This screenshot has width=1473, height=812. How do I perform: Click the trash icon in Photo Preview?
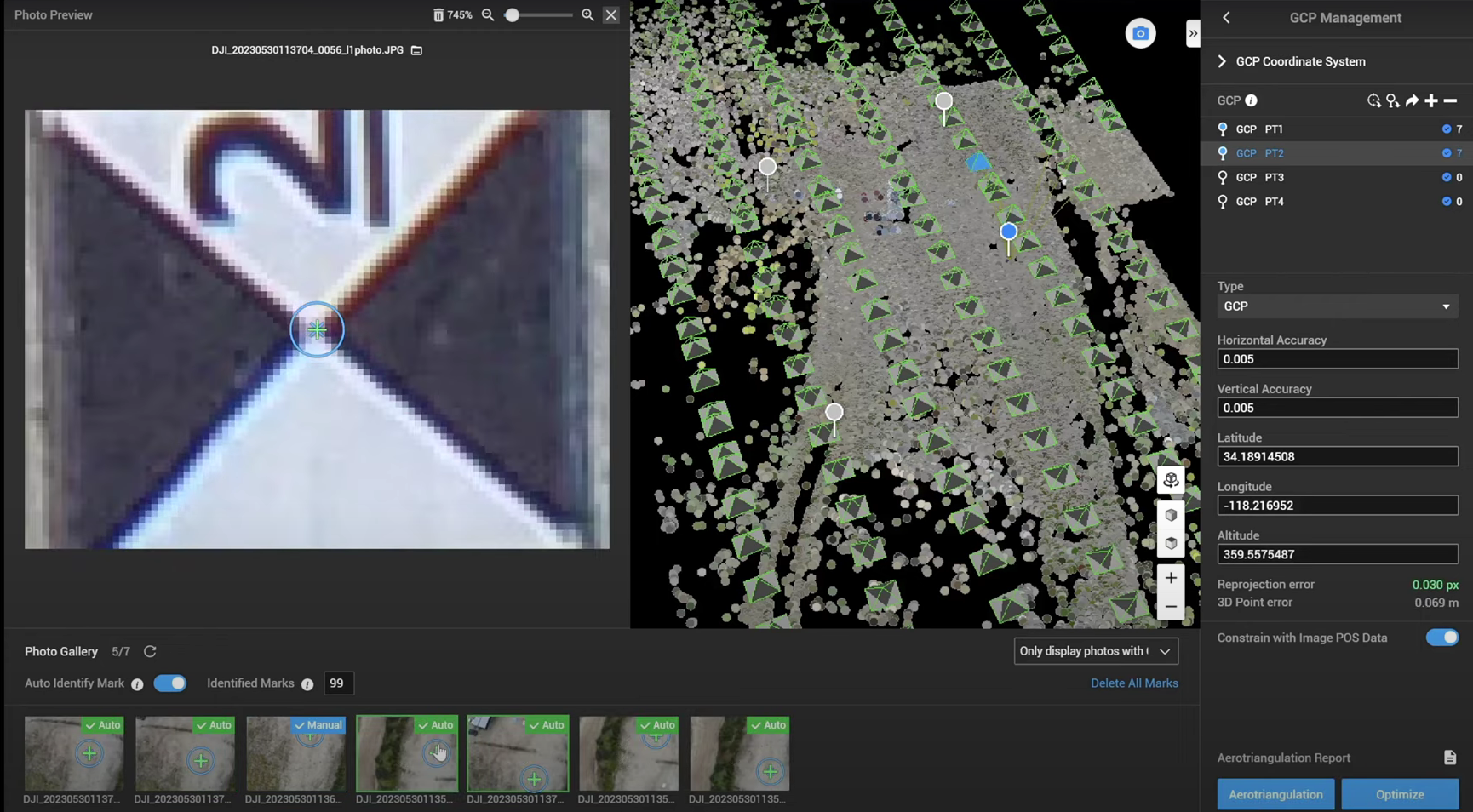point(438,15)
